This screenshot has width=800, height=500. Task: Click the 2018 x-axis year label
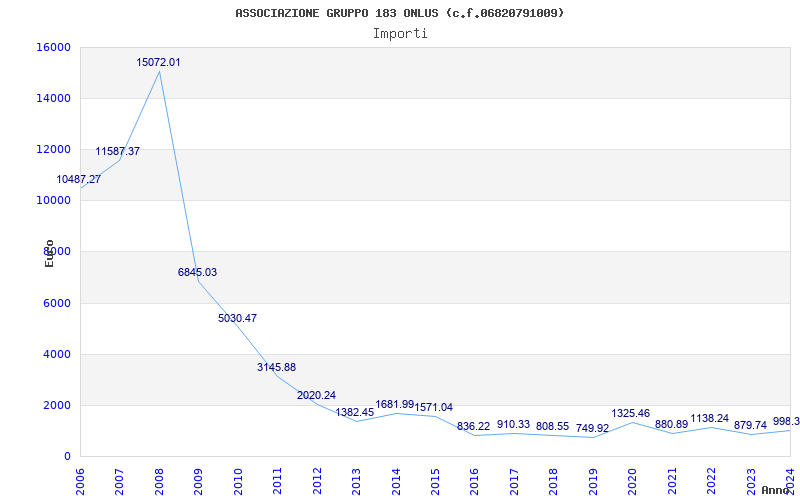(554, 481)
